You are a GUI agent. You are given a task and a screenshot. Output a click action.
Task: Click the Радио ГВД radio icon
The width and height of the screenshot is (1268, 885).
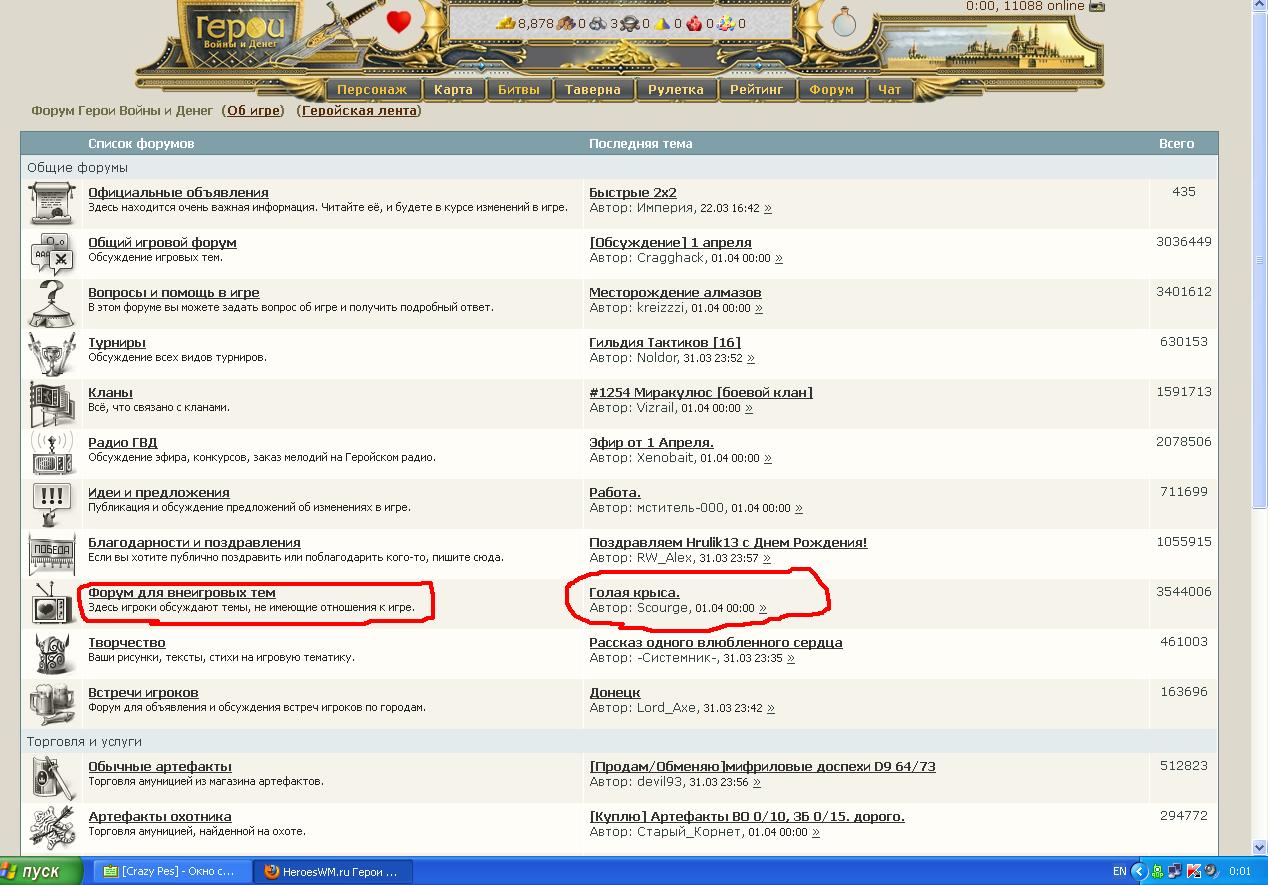coord(52,453)
